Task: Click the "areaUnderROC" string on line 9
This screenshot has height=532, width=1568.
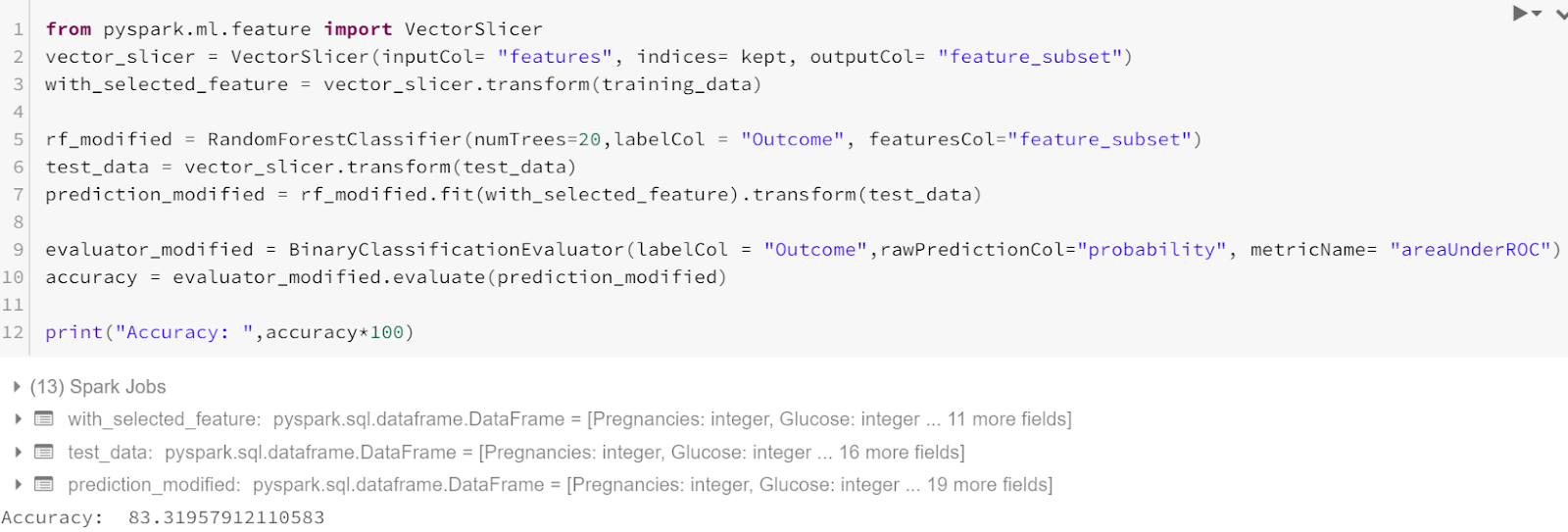Action: 1469,250
